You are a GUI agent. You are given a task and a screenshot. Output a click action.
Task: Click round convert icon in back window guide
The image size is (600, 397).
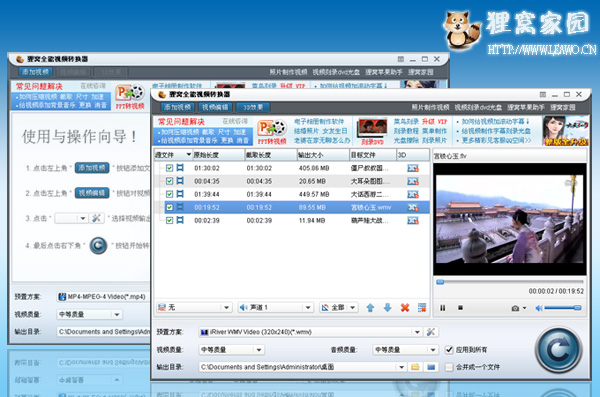98,245
